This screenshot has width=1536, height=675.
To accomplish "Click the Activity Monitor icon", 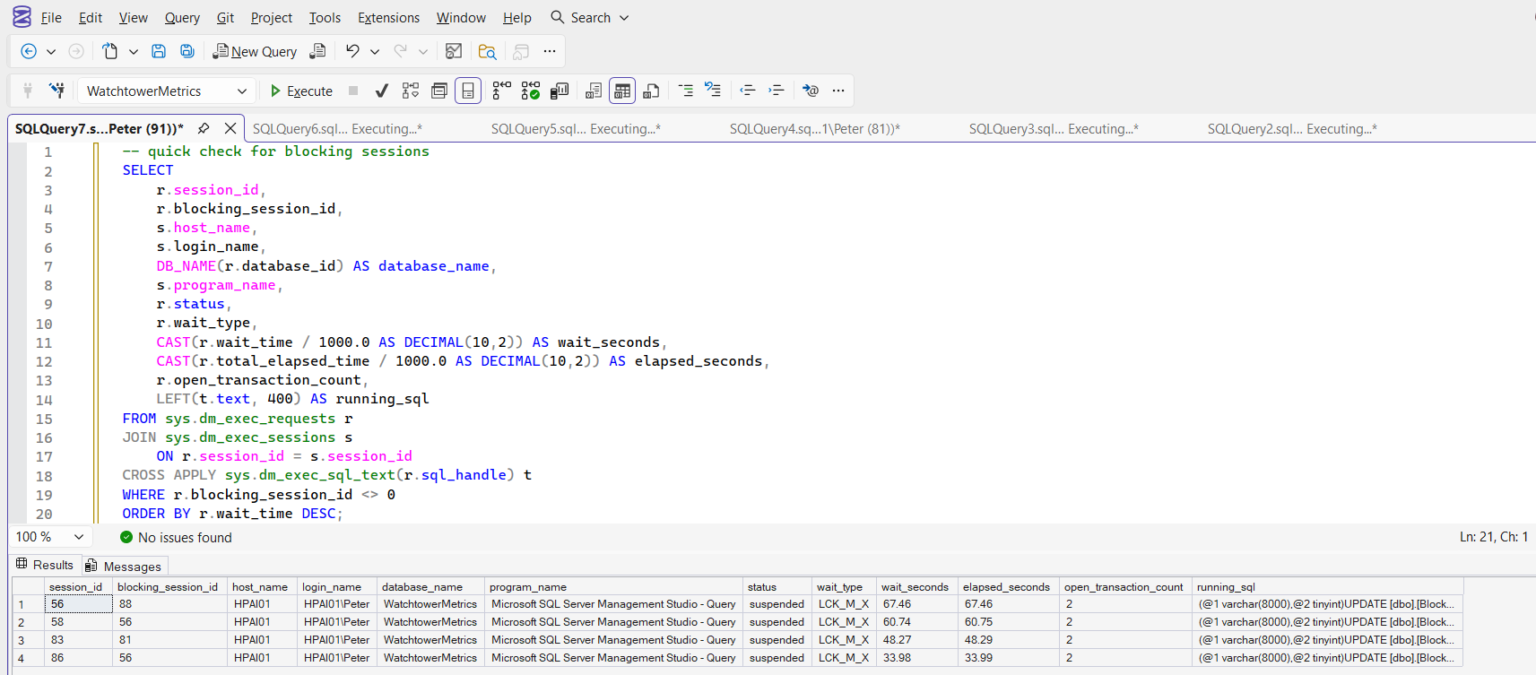I will tap(454, 51).
